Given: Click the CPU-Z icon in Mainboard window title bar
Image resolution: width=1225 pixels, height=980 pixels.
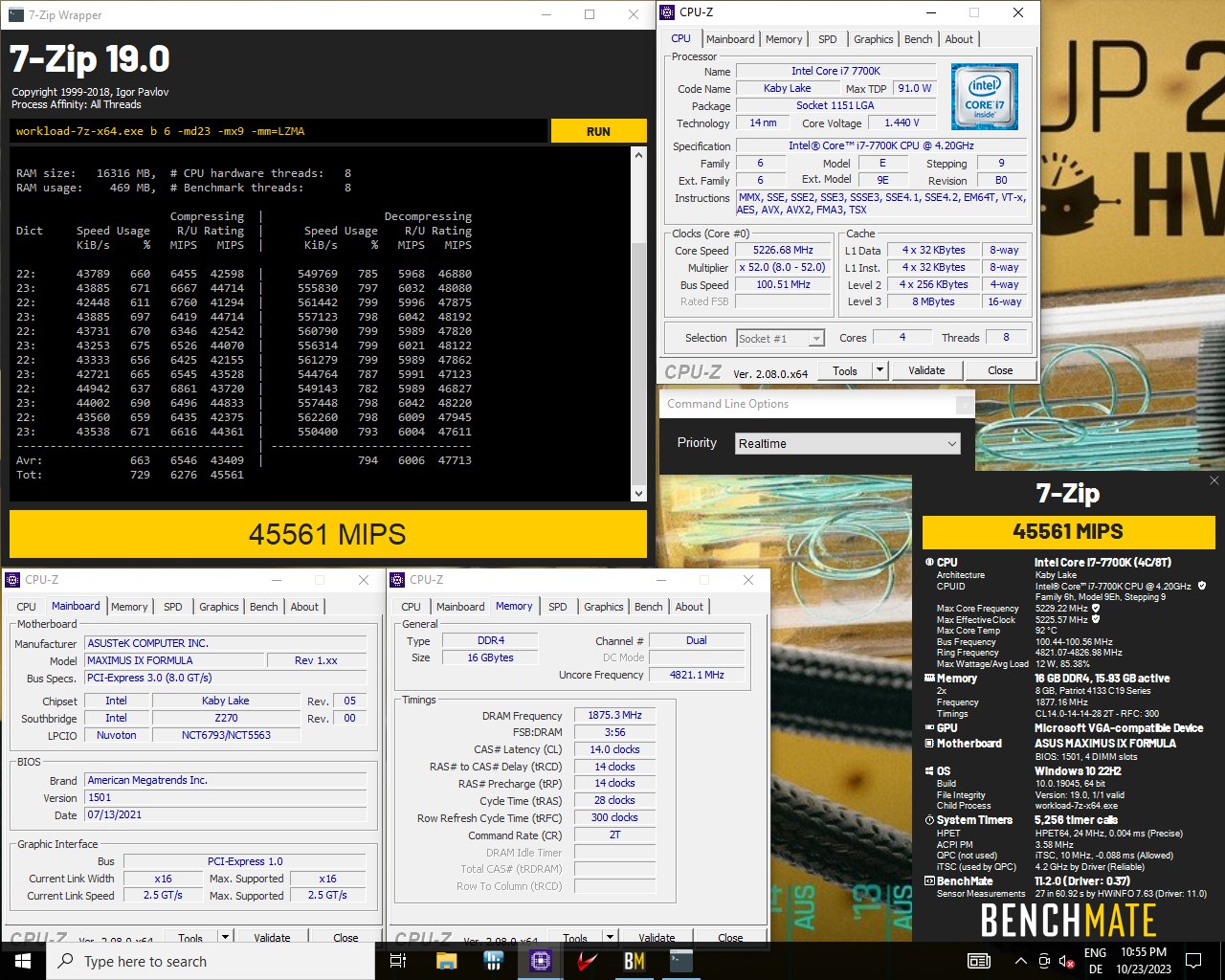Looking at the screenshot, I should click(12, 580).
